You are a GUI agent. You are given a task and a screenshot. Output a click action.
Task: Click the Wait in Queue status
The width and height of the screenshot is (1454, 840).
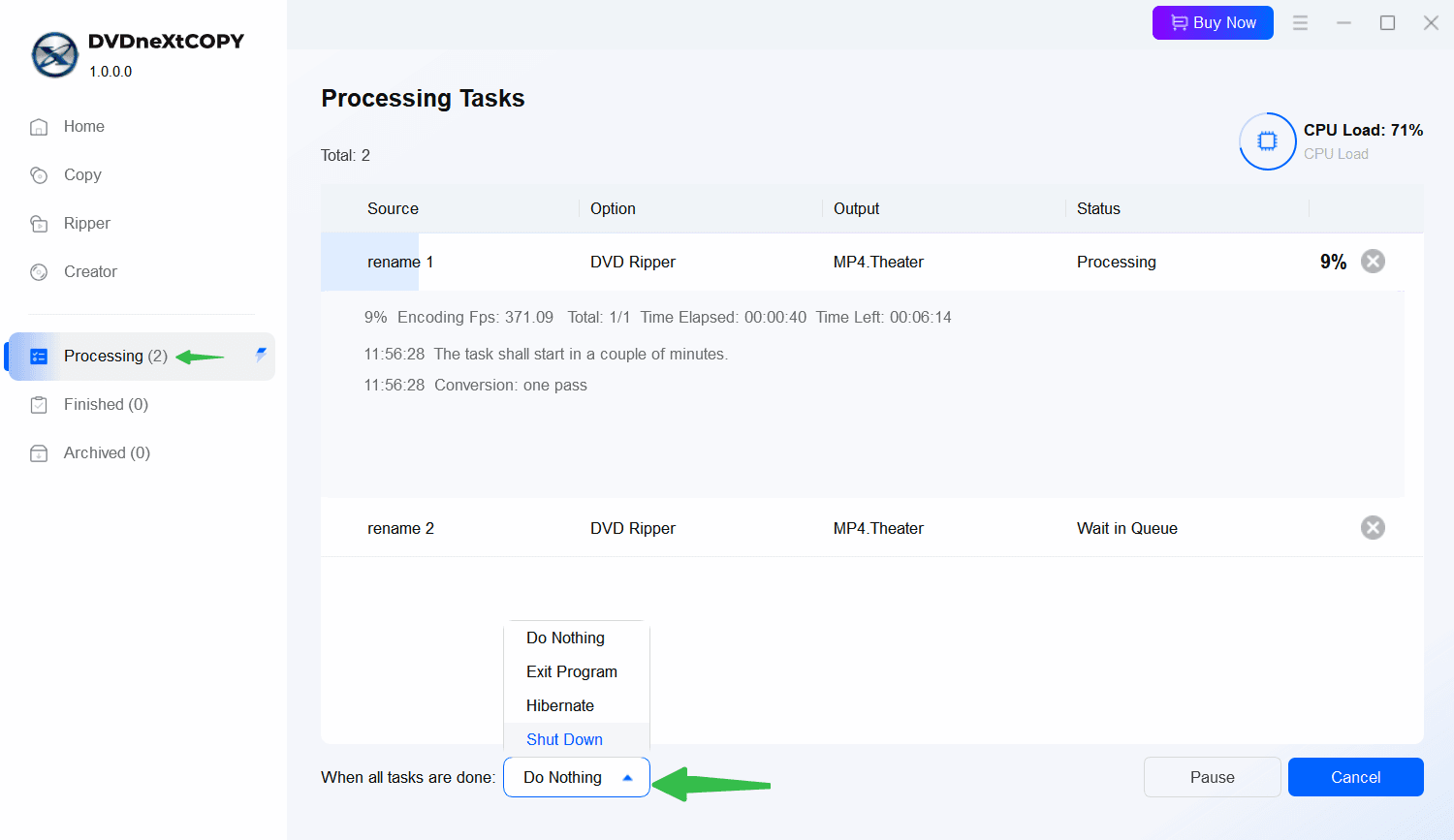[1126, 528]
